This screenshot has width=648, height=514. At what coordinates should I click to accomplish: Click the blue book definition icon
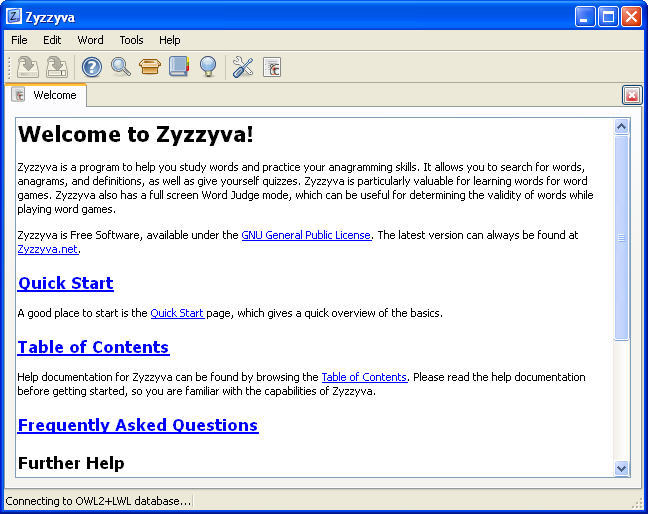tap(179, 67)
